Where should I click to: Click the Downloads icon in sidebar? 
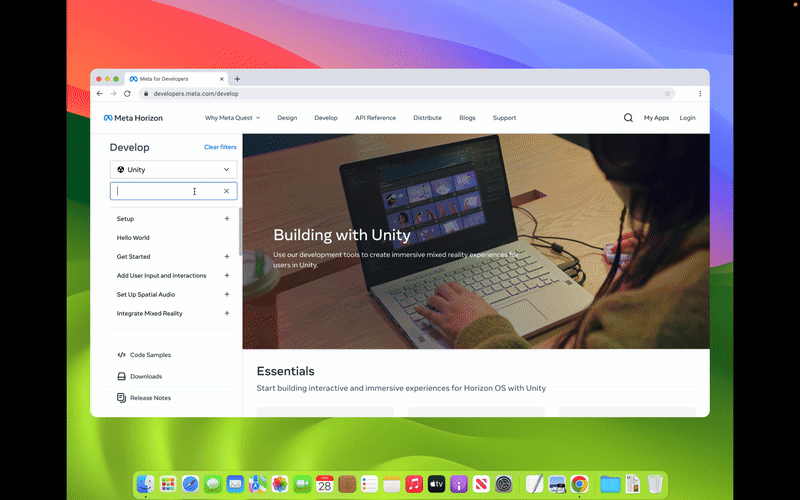[x=121, y=376]
